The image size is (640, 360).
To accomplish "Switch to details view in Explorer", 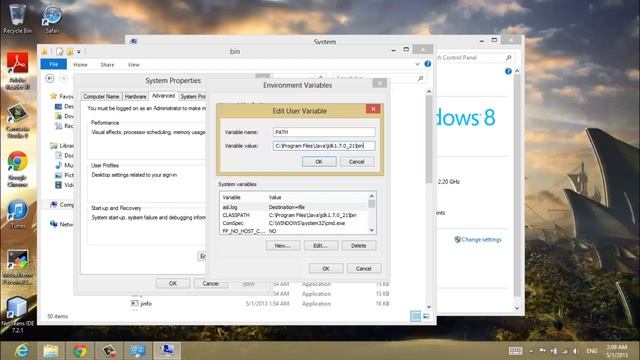I will [x=416, y=316].
